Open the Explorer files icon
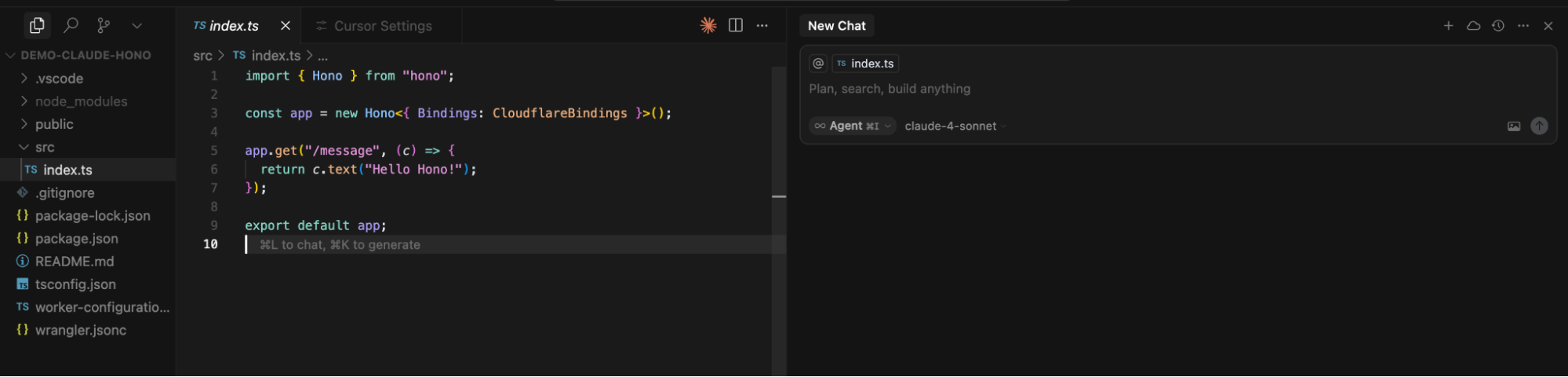Viewport: 1568px width, 377px height. point(37,26)
